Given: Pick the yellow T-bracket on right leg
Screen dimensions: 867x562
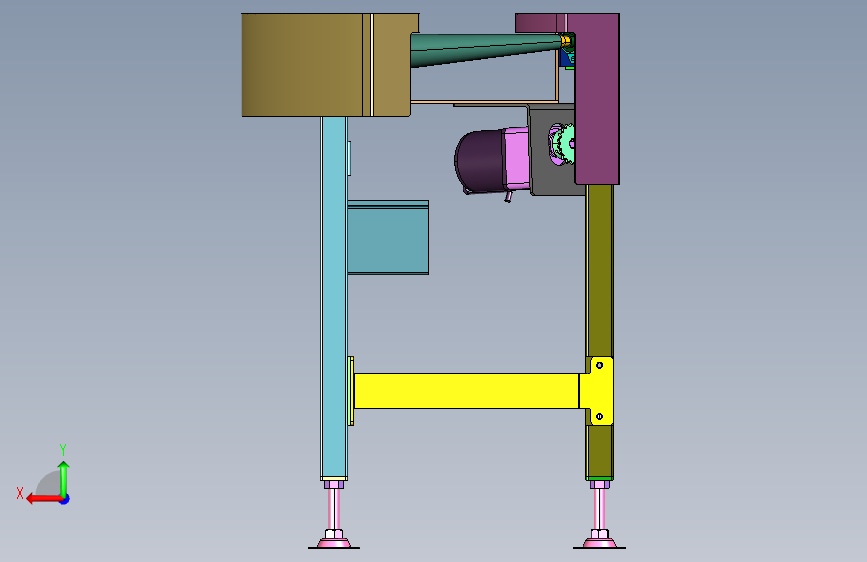Looking at the screenshot, I should point(600,391).
